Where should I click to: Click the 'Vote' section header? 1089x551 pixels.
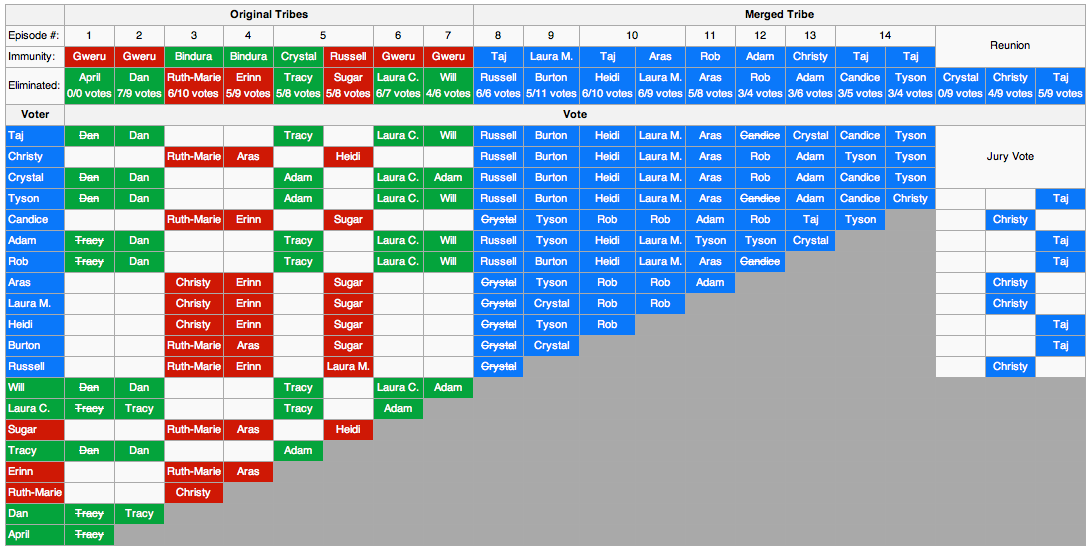(575, 114)
